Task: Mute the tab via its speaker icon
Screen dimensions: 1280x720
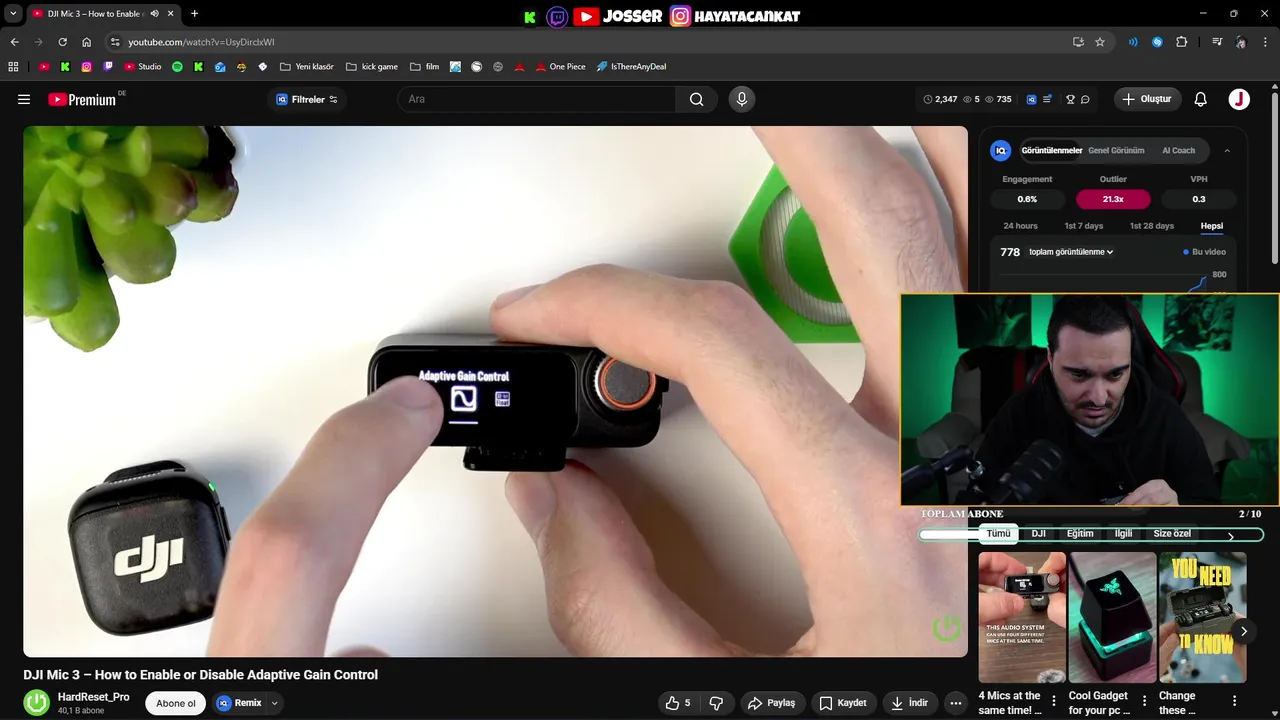Action: point(154,14)
